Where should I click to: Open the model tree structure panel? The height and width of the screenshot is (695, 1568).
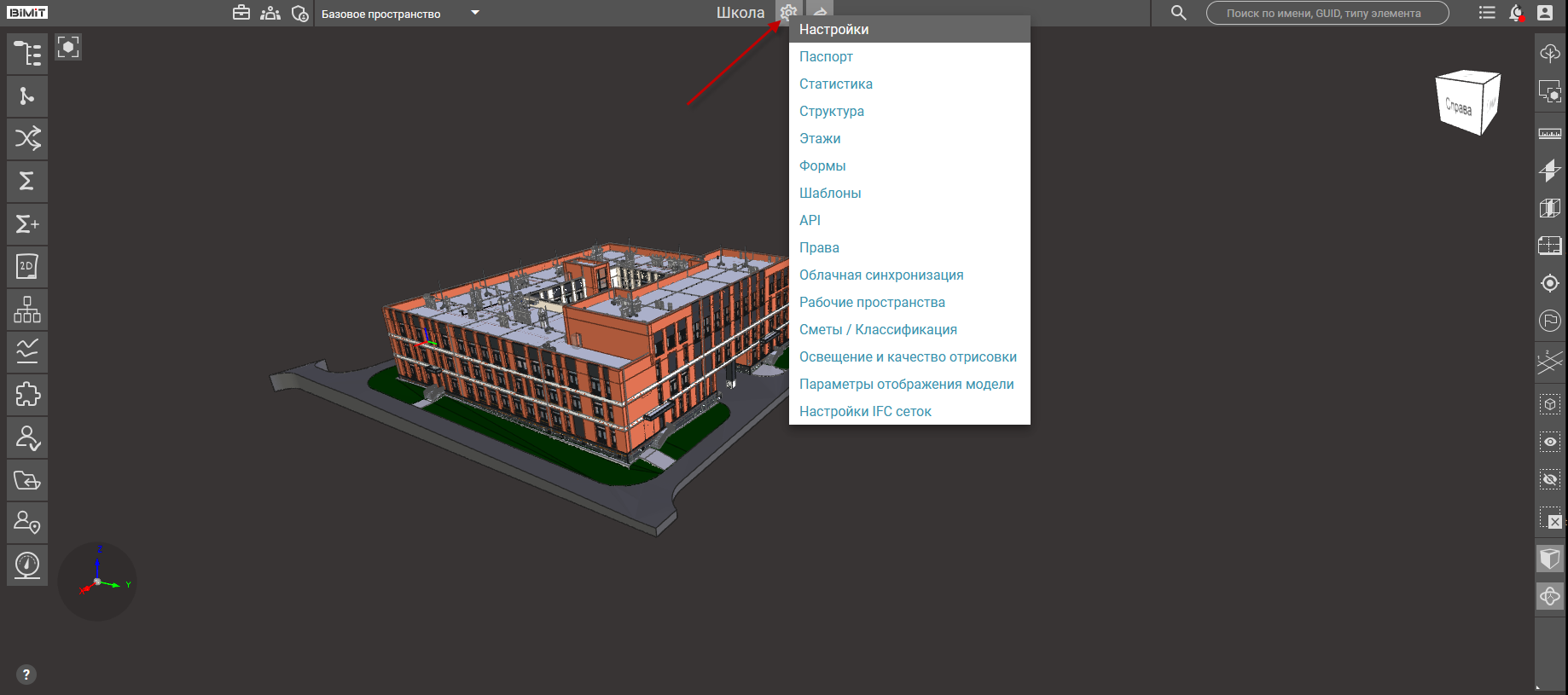(x=27, y=53)
